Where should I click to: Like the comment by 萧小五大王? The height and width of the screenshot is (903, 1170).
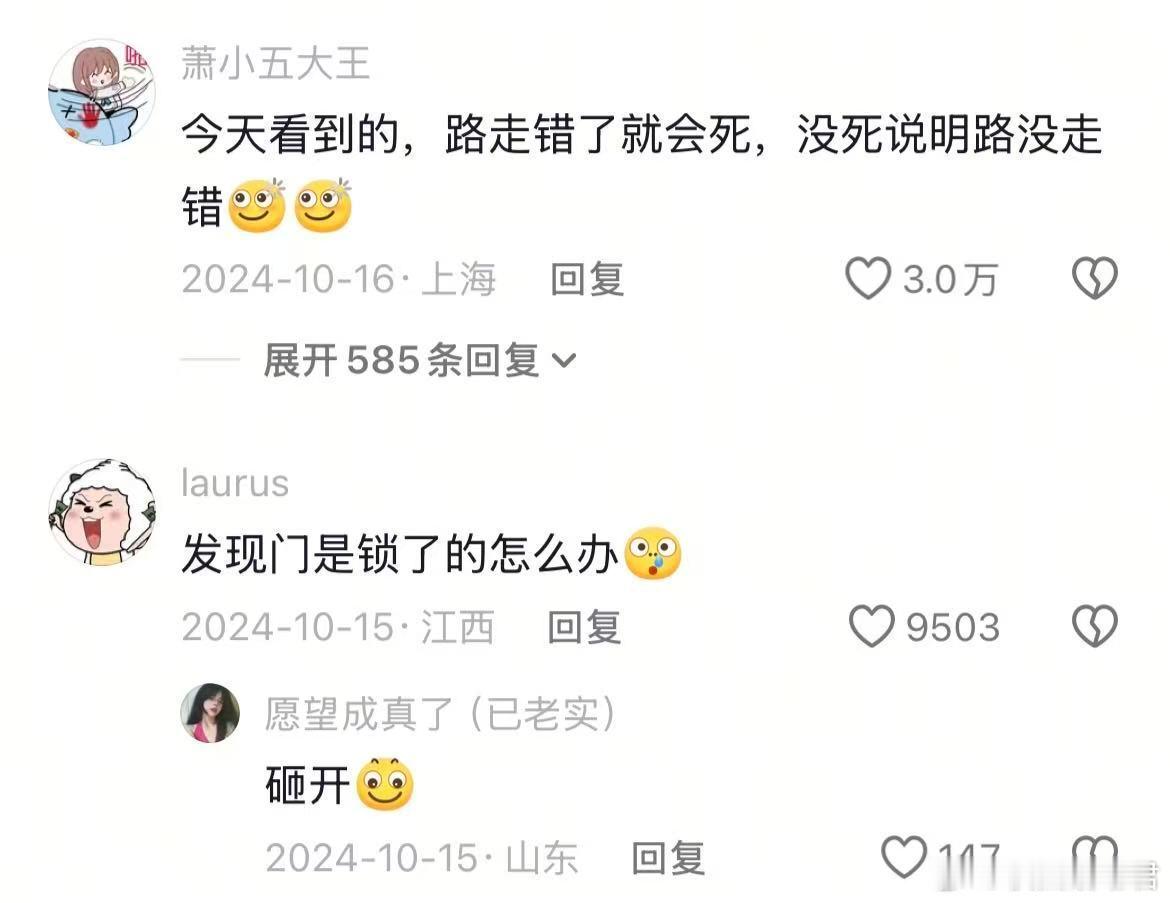coord(868,278)
